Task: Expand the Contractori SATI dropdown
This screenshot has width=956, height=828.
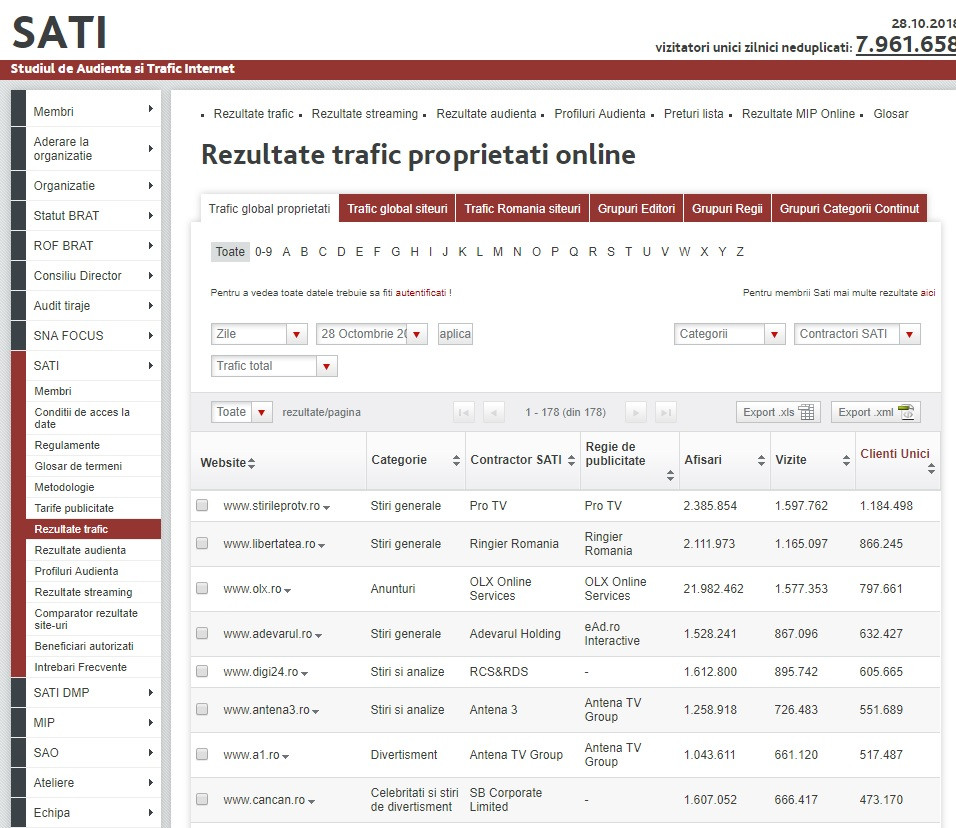Action: point(857,334)
